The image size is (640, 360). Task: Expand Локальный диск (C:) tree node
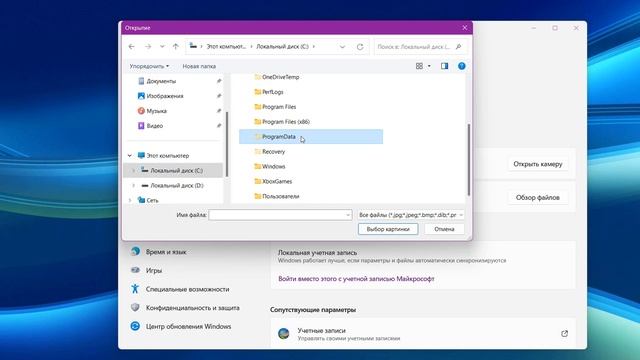click(133, 171)
